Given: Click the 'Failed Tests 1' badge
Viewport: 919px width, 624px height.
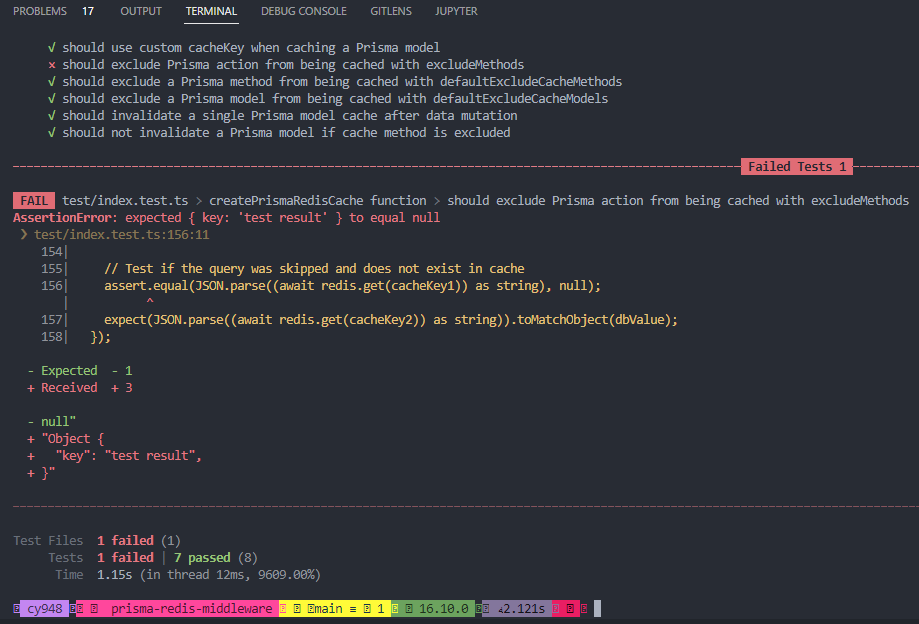Looking at the screenshot, I should point(796,166).
